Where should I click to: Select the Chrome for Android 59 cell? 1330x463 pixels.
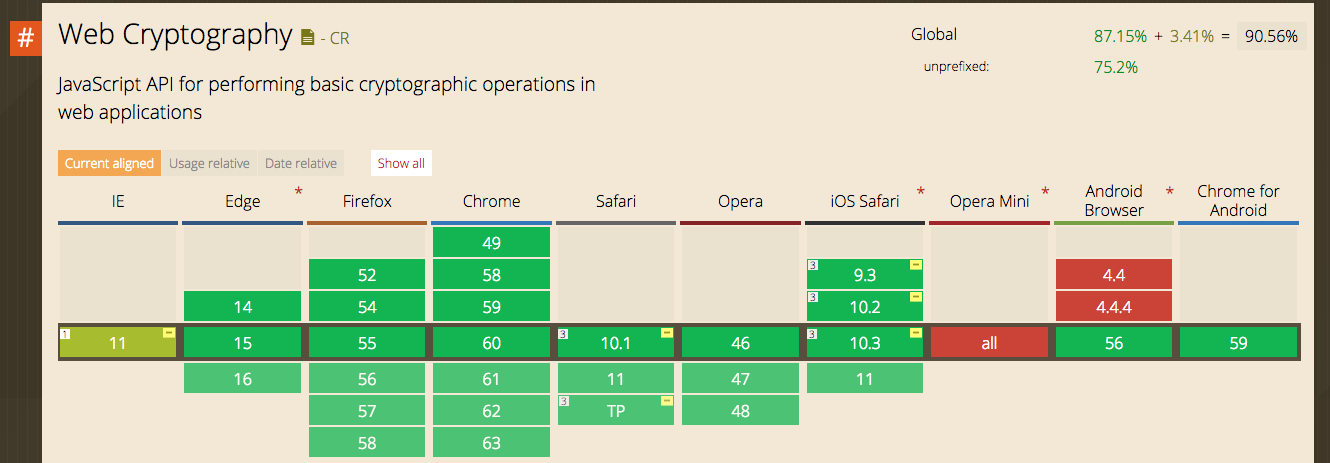pos(1238,343)
